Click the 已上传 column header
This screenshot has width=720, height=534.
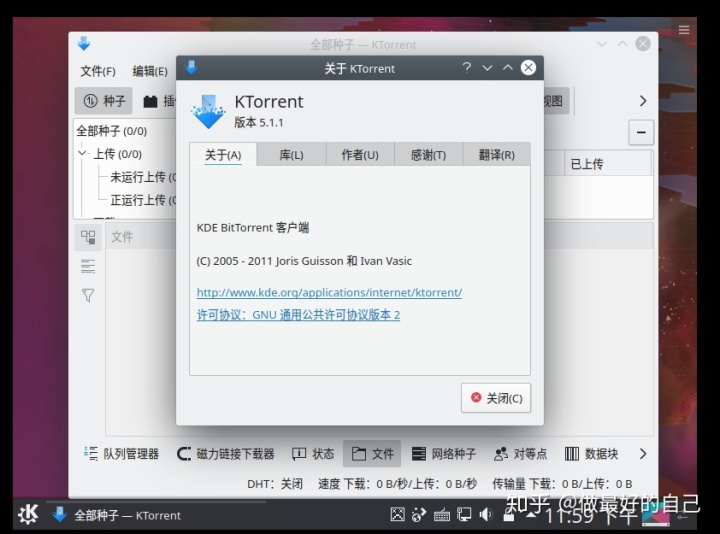pyautogui.click(x=607, y=164)
